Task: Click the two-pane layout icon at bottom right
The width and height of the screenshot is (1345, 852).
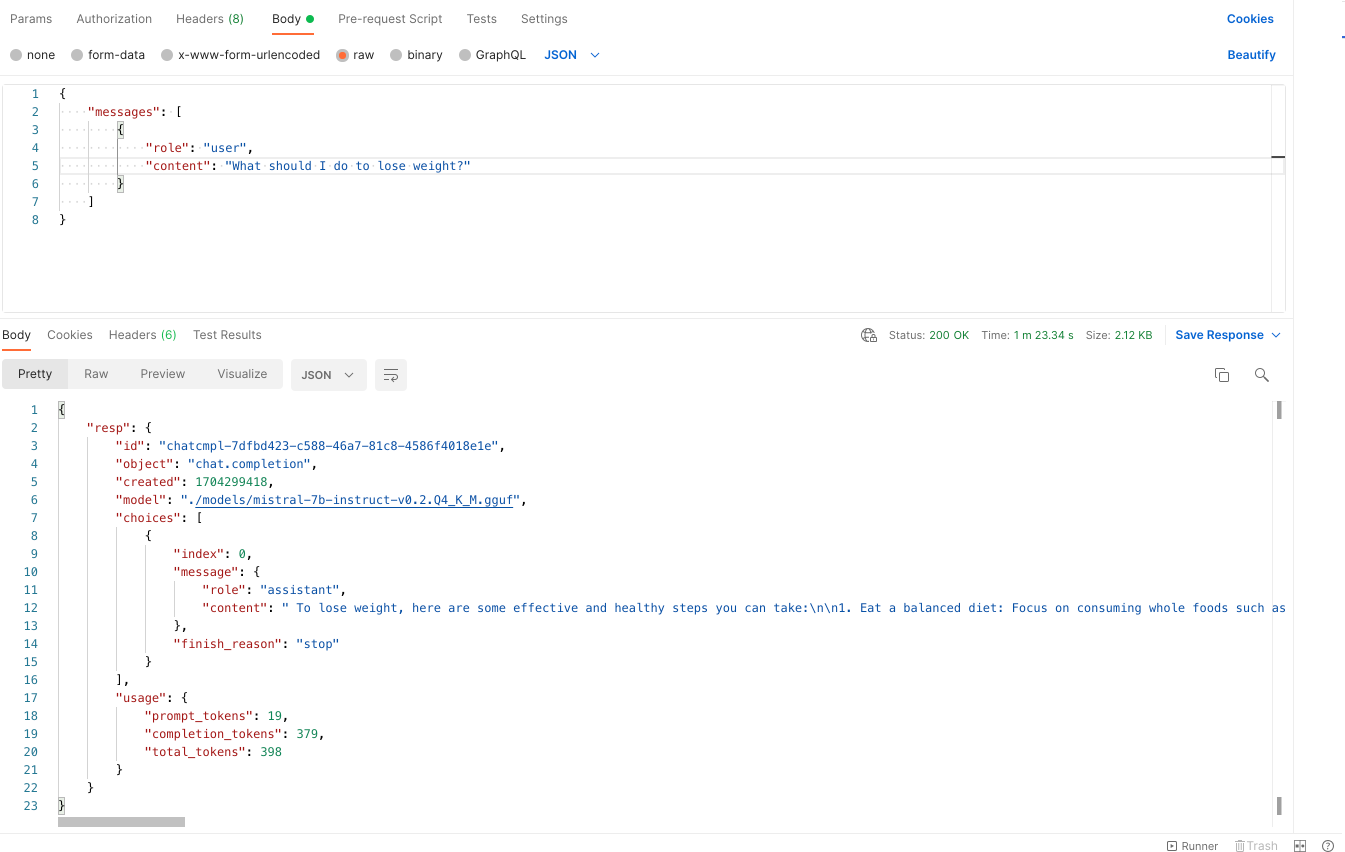Action: [x=1301, y=846]
